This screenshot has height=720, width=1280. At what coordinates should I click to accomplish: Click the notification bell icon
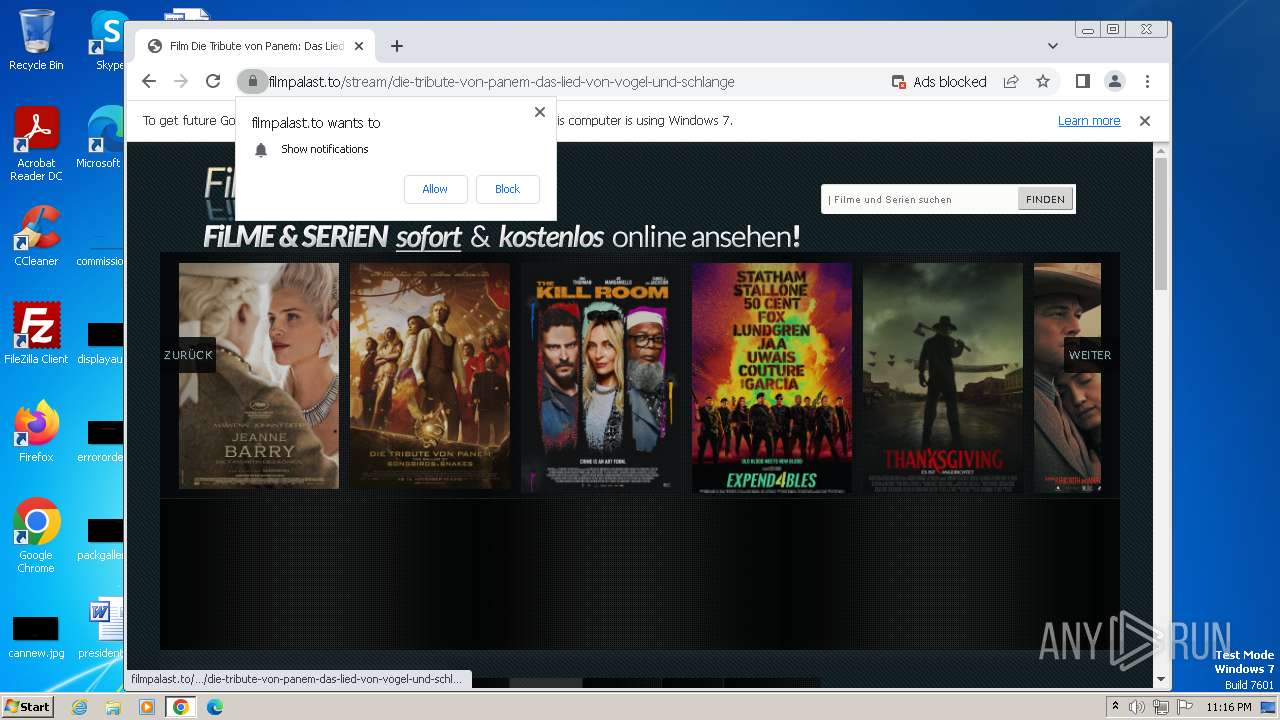point(261,149)
